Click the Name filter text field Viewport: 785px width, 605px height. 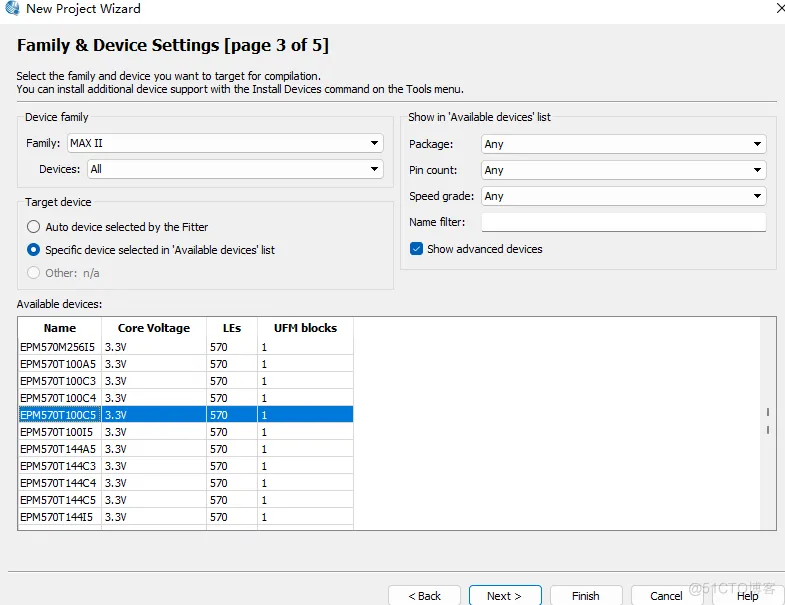622,222
